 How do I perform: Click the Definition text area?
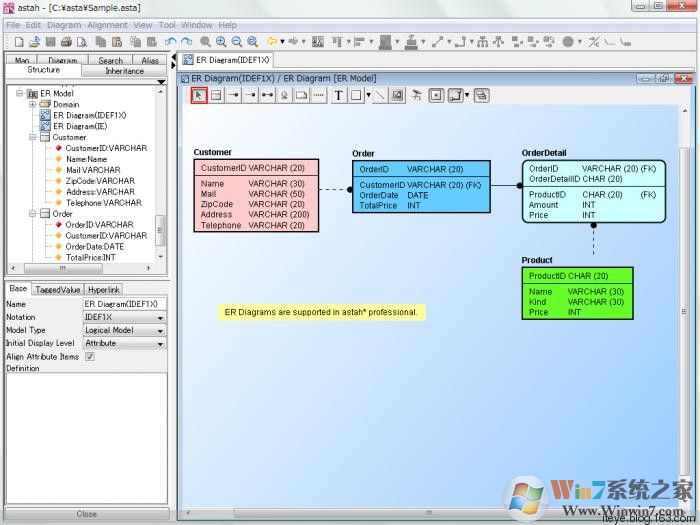[87, 439]
